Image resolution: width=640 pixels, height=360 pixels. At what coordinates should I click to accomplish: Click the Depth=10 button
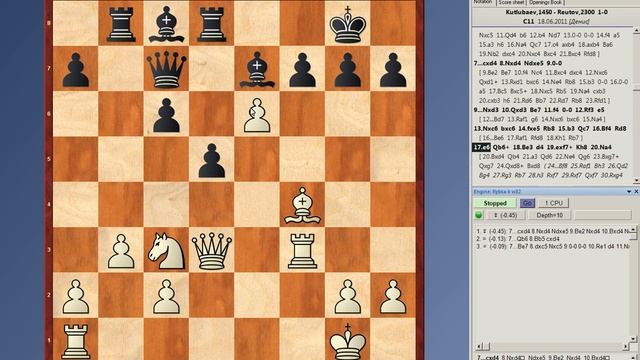click(x=549, y=215)
